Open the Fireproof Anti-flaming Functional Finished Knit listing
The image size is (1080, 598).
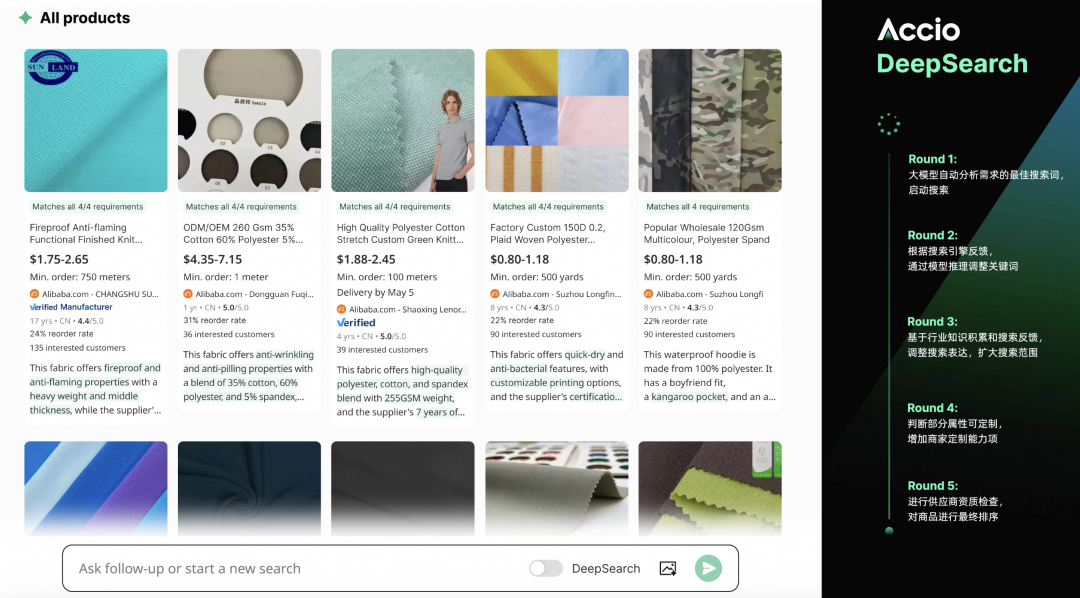(x=87, y=234)
